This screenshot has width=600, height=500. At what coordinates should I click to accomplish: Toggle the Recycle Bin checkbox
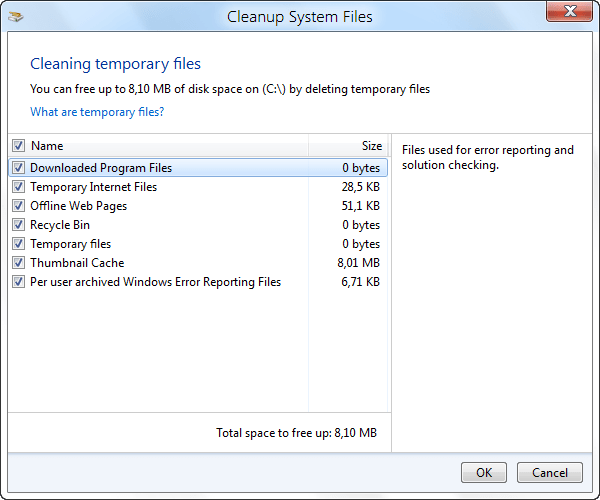coord(18,225)
